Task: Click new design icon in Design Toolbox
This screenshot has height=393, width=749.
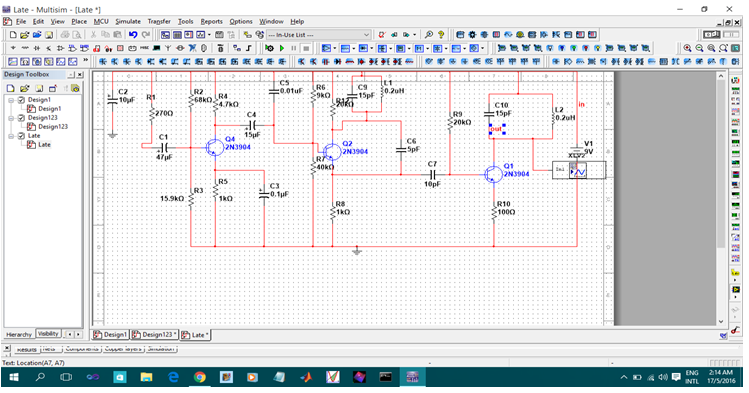Action: pos(11,89)
